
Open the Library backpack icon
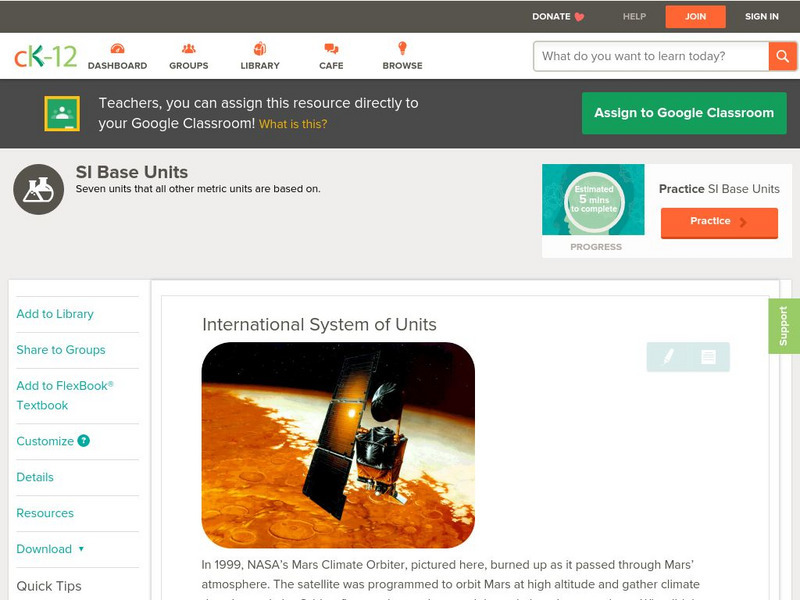(x=260, y=48)
